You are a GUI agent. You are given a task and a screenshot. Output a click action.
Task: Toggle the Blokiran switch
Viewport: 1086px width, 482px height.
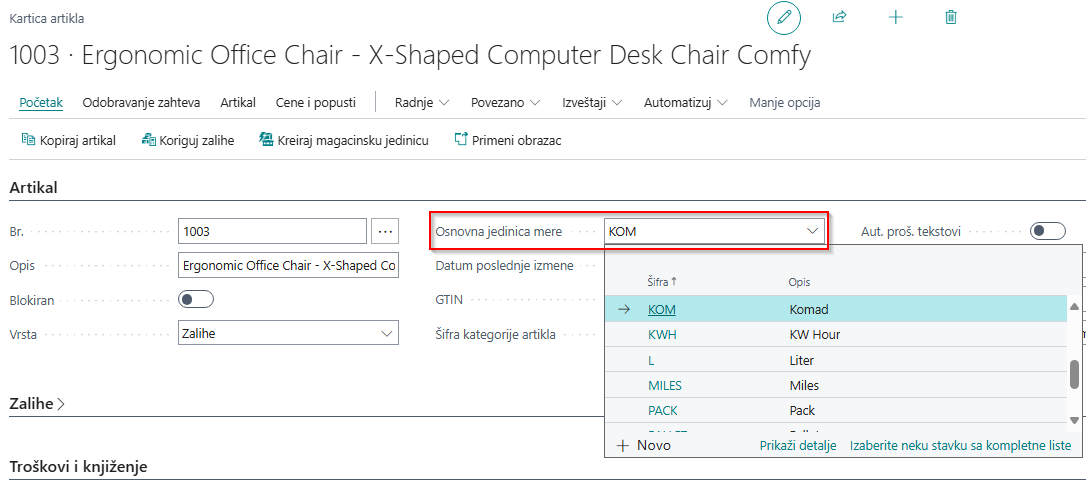[195, 299]
